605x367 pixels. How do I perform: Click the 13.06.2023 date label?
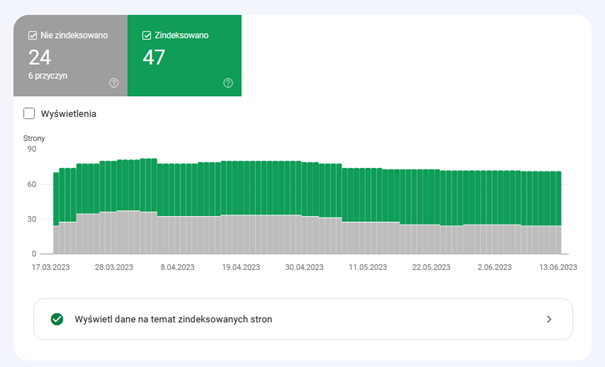point(558,267)
